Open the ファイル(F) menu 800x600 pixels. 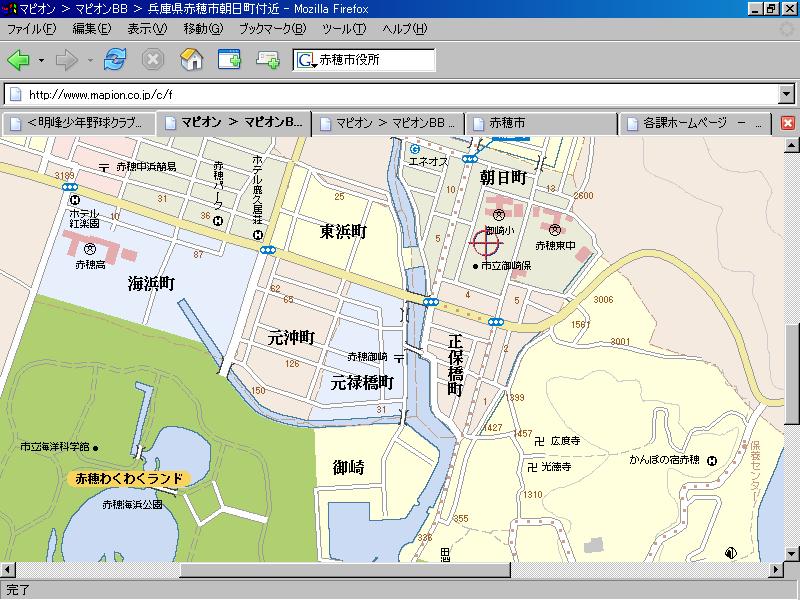[32, 29]
